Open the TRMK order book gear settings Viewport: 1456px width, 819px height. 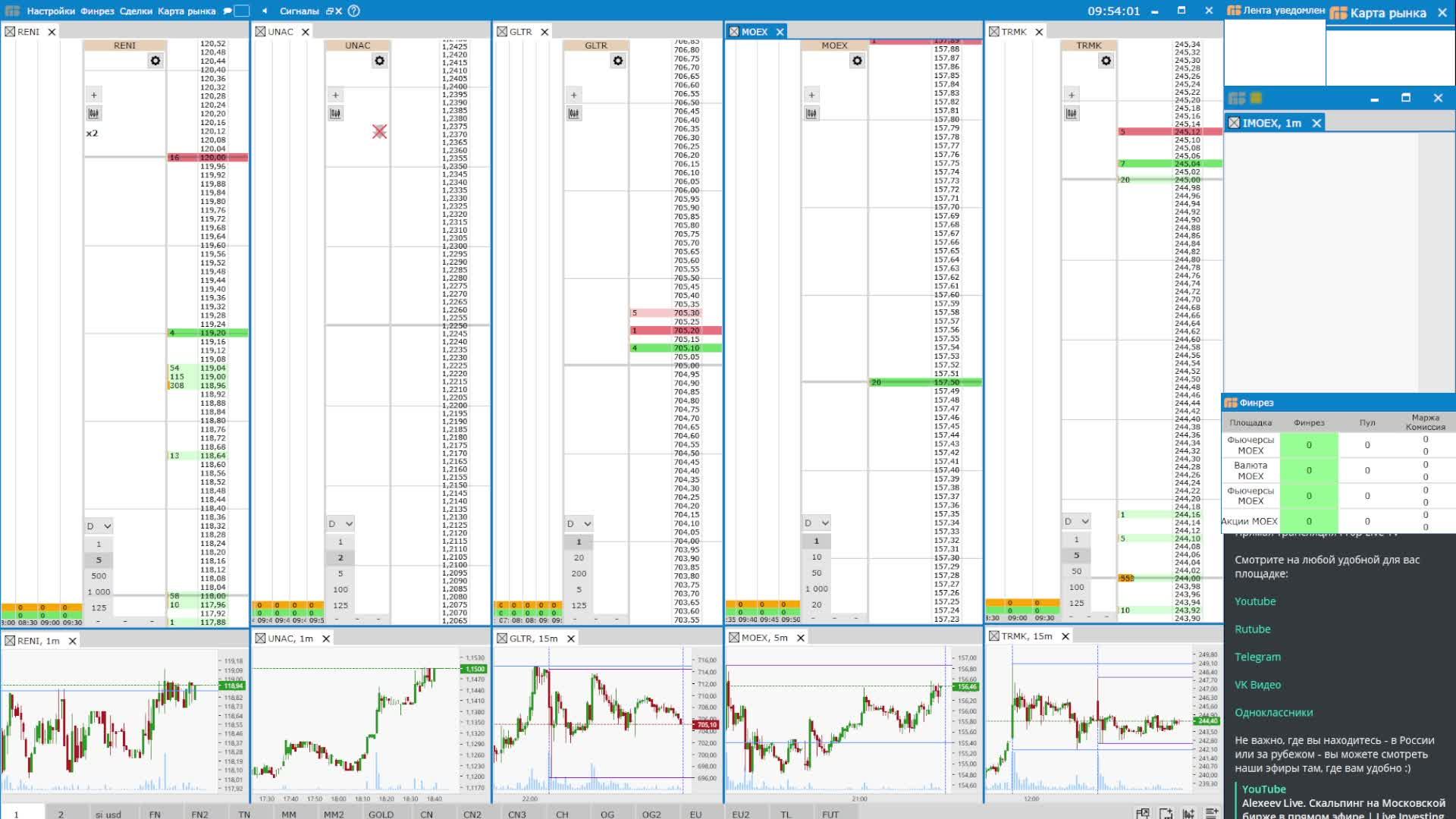(1106, 61)
